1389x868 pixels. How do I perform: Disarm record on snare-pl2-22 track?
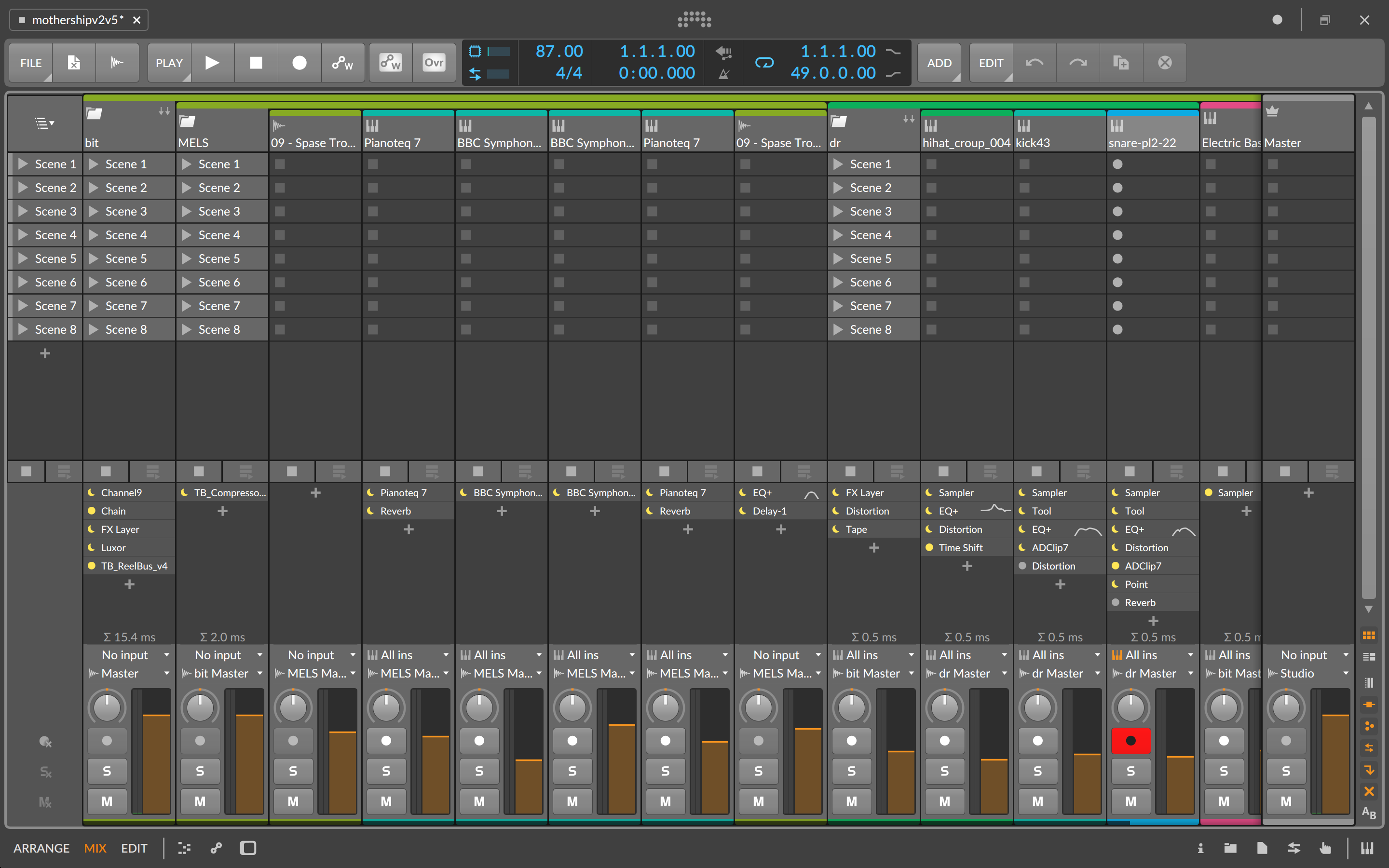(1130, 741)
